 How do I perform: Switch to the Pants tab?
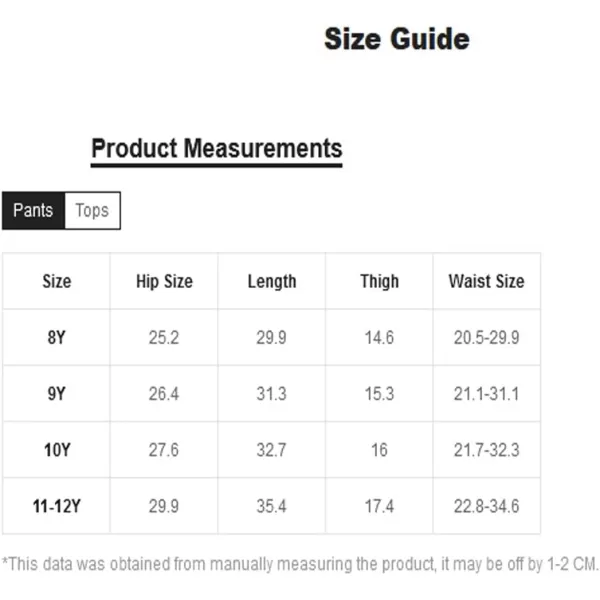33,211
